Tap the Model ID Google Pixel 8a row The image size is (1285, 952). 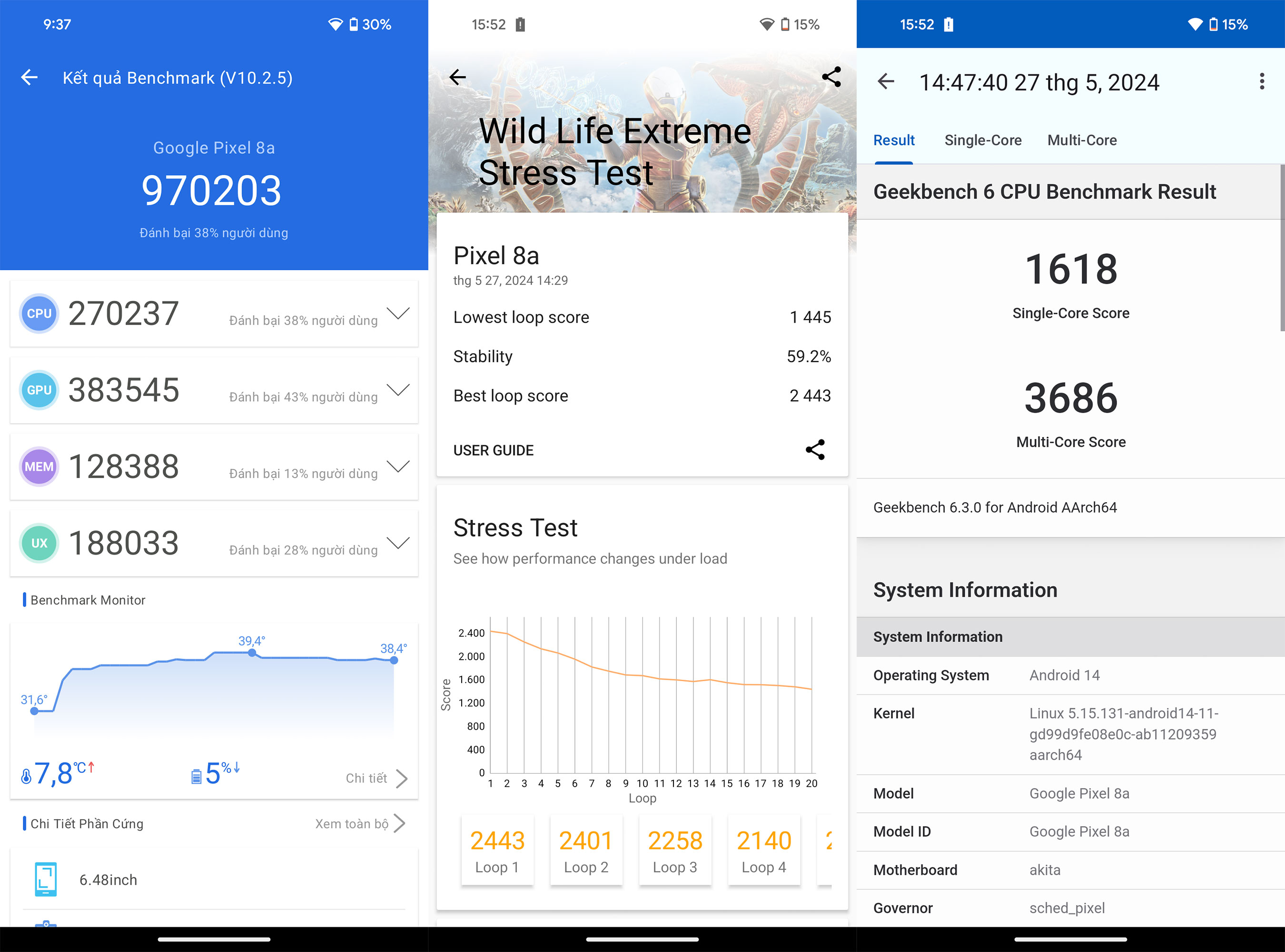pos(1071,832)
